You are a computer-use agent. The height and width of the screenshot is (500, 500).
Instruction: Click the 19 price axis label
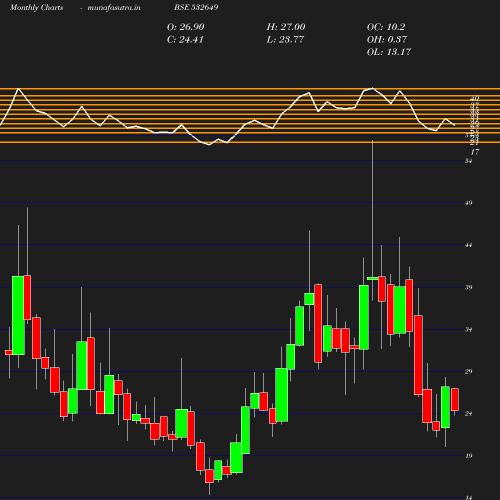pyautogui.click(x=469, y=456)
